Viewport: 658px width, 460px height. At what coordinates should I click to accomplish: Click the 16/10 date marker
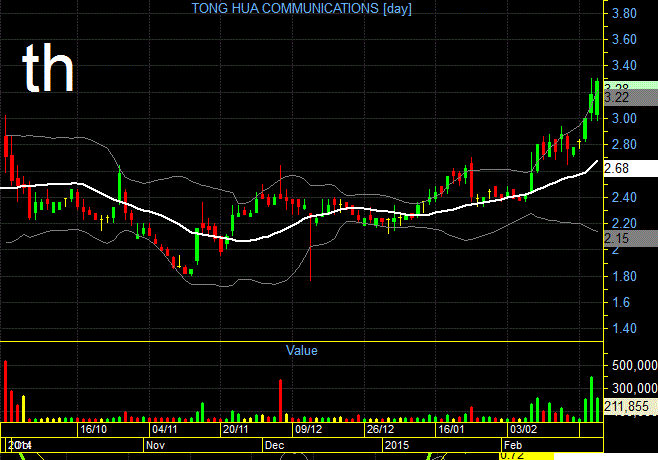[93, 429]
